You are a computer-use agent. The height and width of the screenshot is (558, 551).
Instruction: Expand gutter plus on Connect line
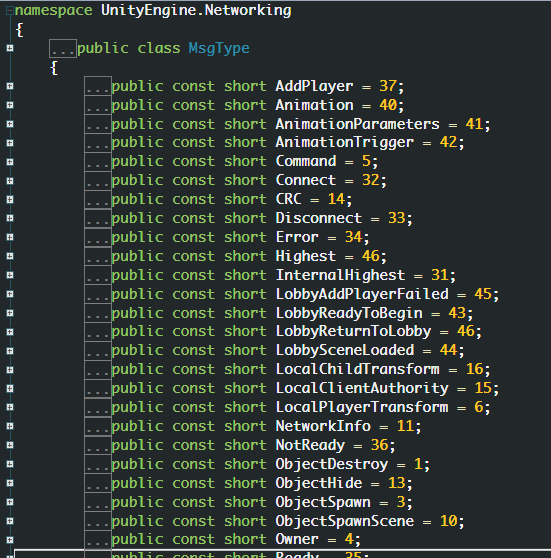[x=10, y=181]
